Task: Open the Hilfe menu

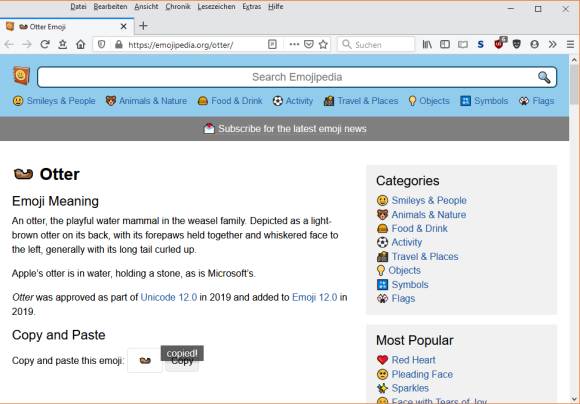Action: 276,7
